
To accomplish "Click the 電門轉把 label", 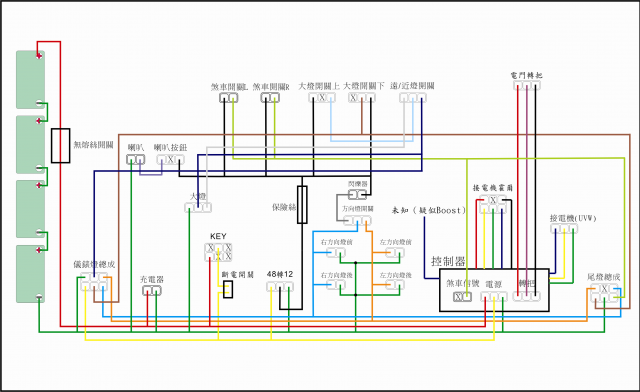I will point(527,76).
